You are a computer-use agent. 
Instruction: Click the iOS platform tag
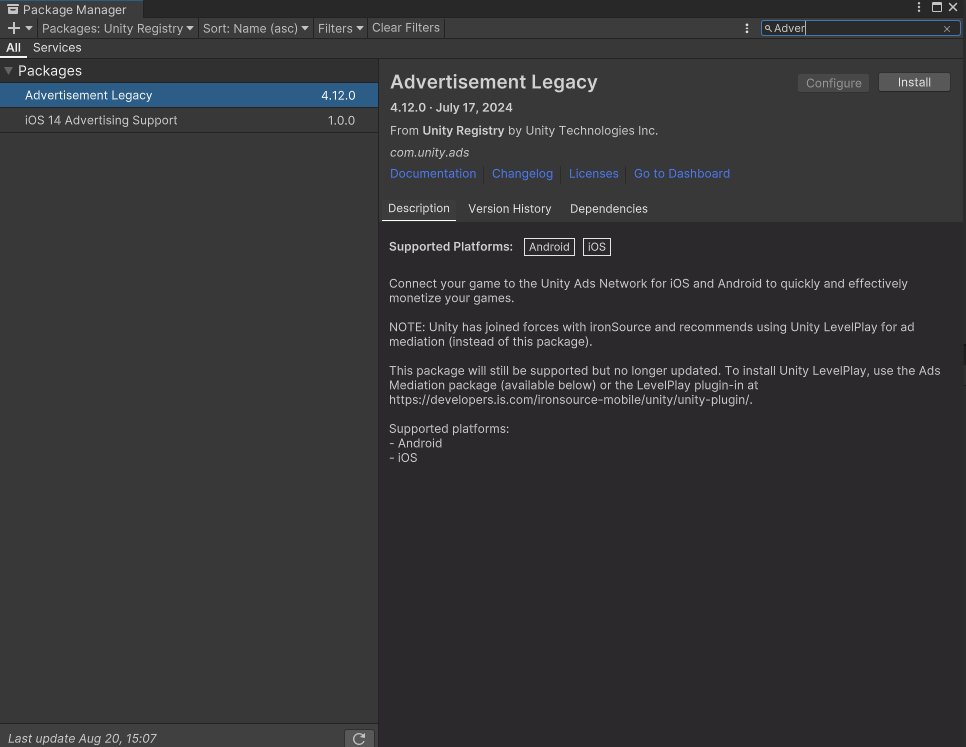596,247
